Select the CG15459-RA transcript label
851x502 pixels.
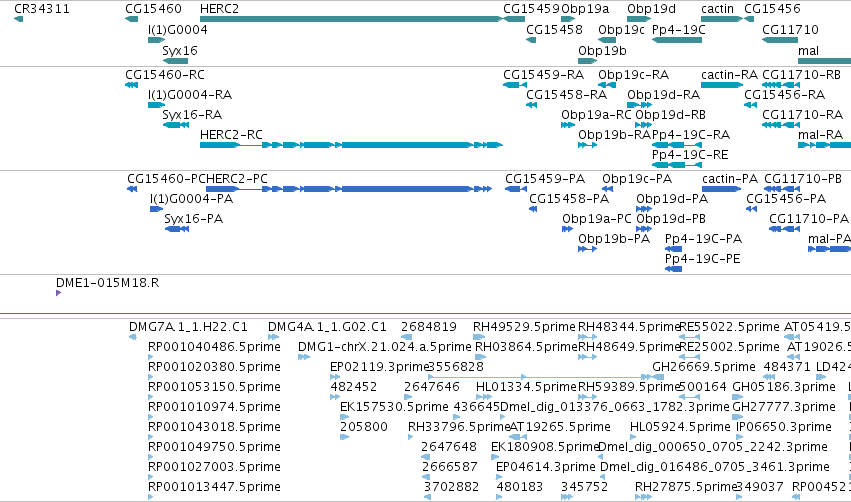tap(543, 74)
